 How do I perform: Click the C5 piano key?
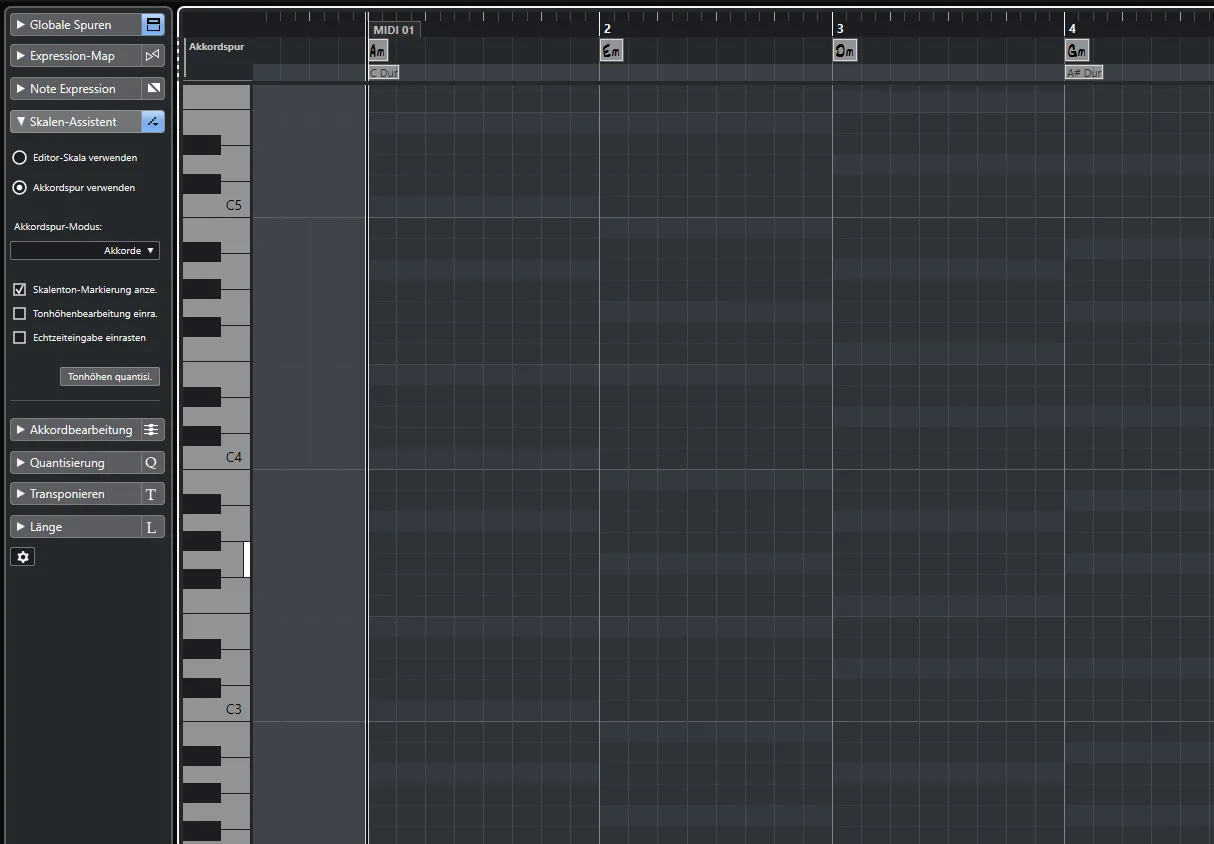[x=234, y=205]
